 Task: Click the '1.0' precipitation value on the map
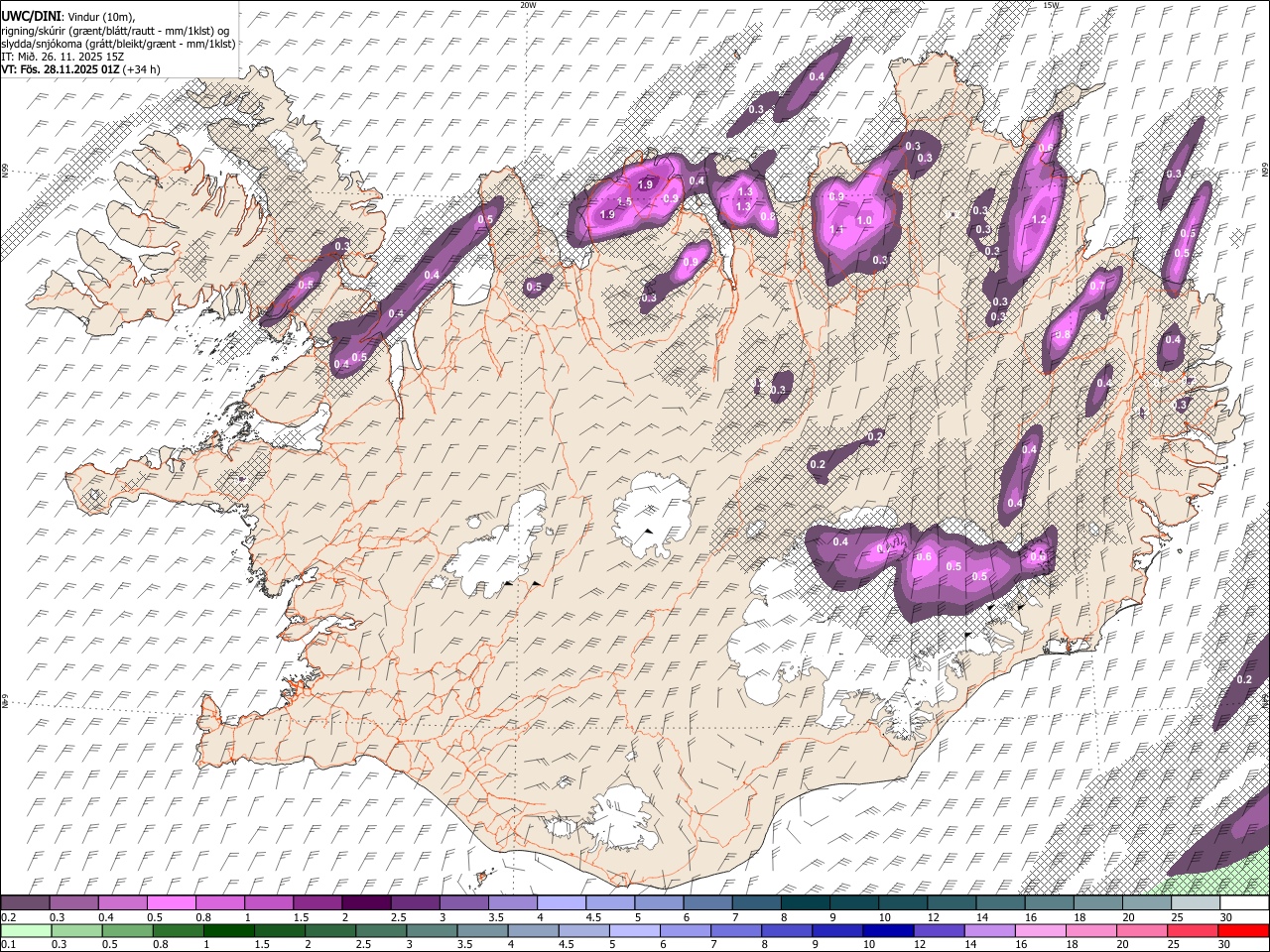[x=864, y=220]
